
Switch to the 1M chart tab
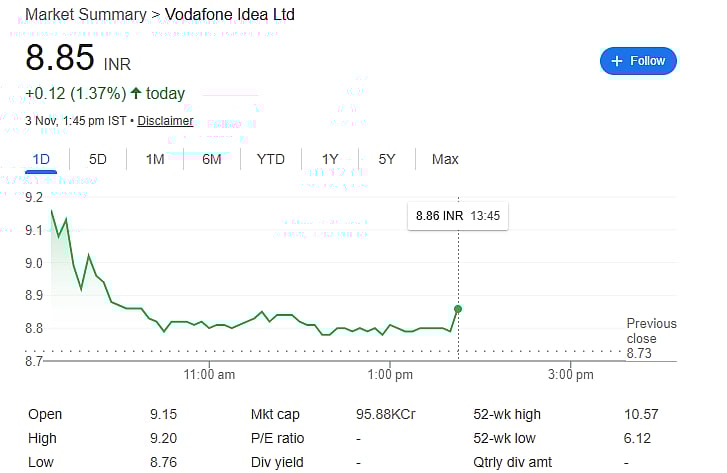click(155, 159)
